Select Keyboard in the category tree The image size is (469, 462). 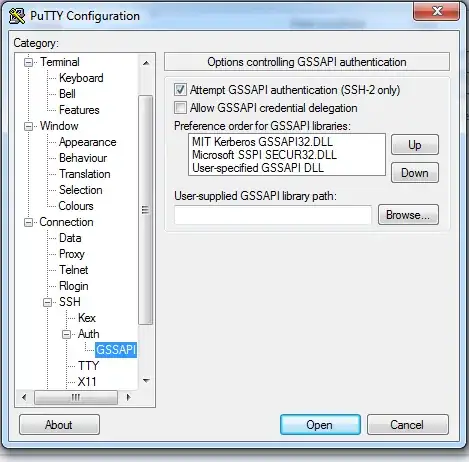[x=81, y=78]
